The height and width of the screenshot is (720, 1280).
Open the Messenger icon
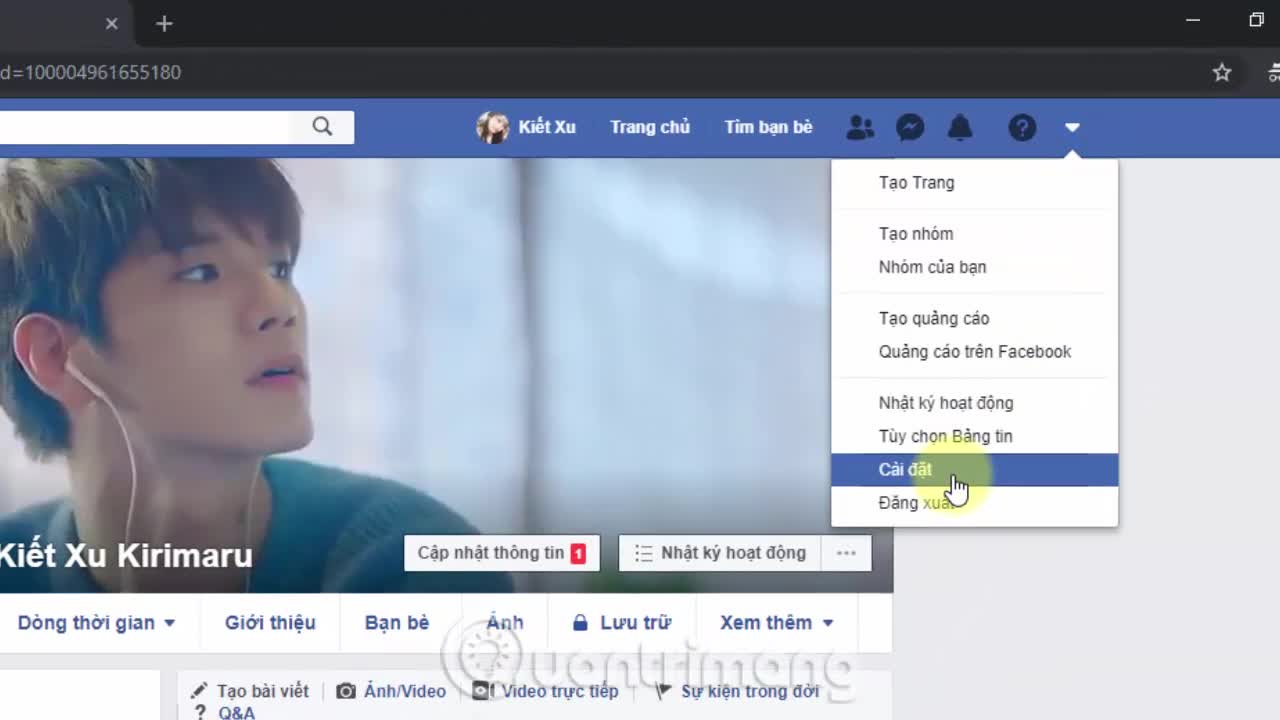click(910, 127)
